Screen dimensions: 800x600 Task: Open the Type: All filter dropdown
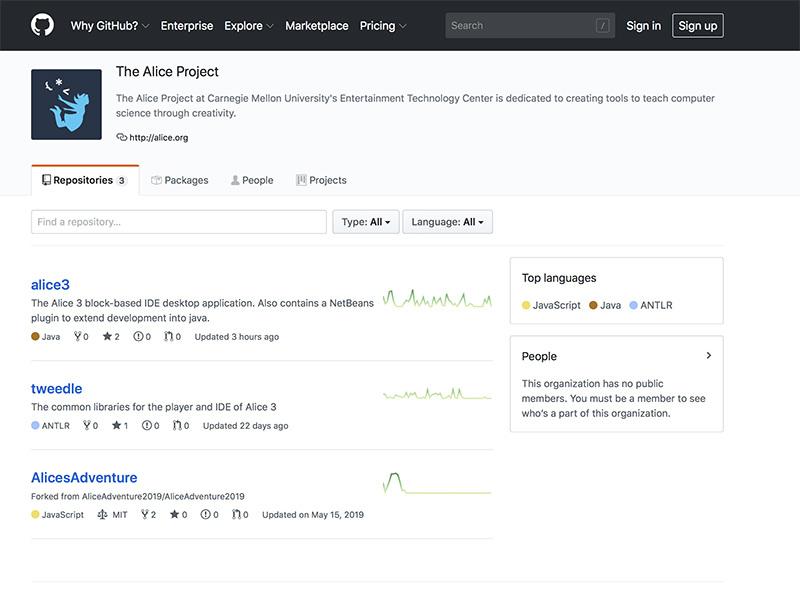point(366,222)
